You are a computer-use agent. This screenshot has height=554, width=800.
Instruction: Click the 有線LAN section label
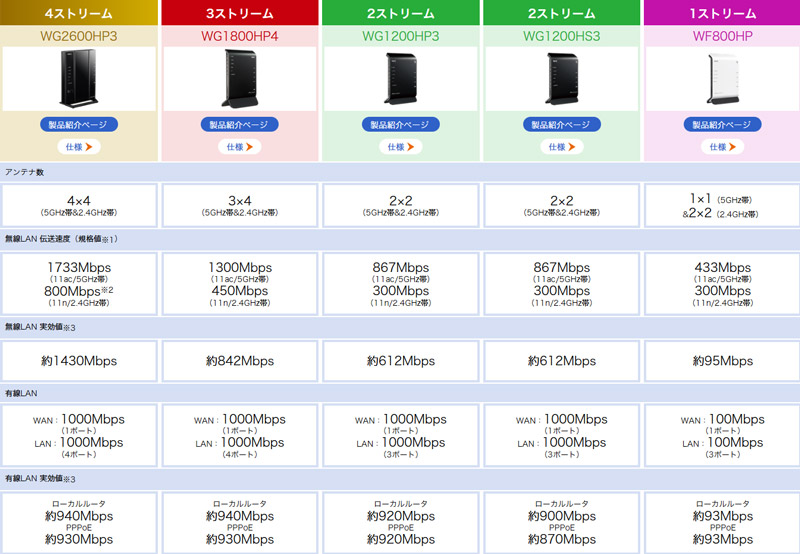click(21, 393)
